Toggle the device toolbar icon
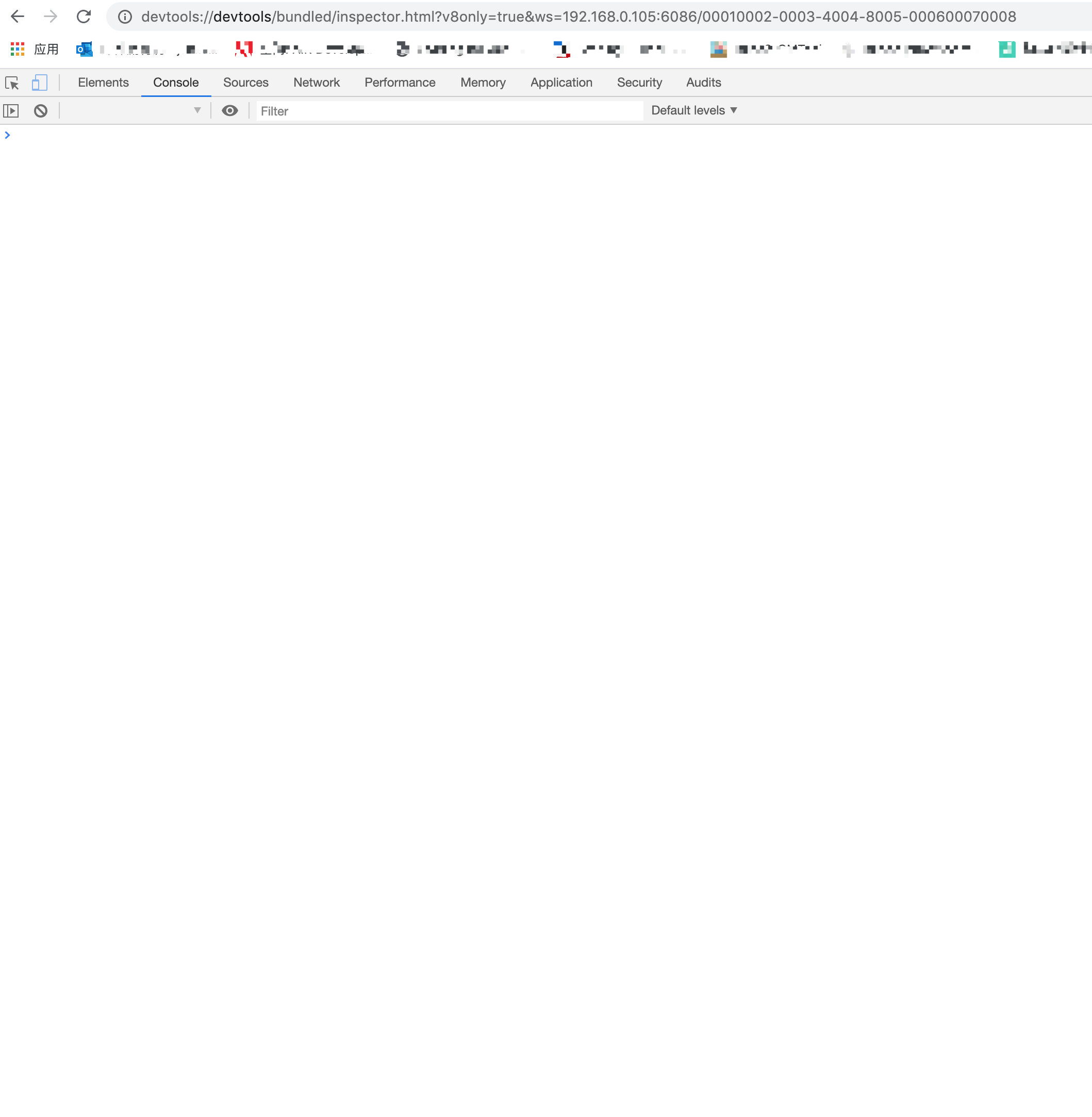 pos(39,83)
